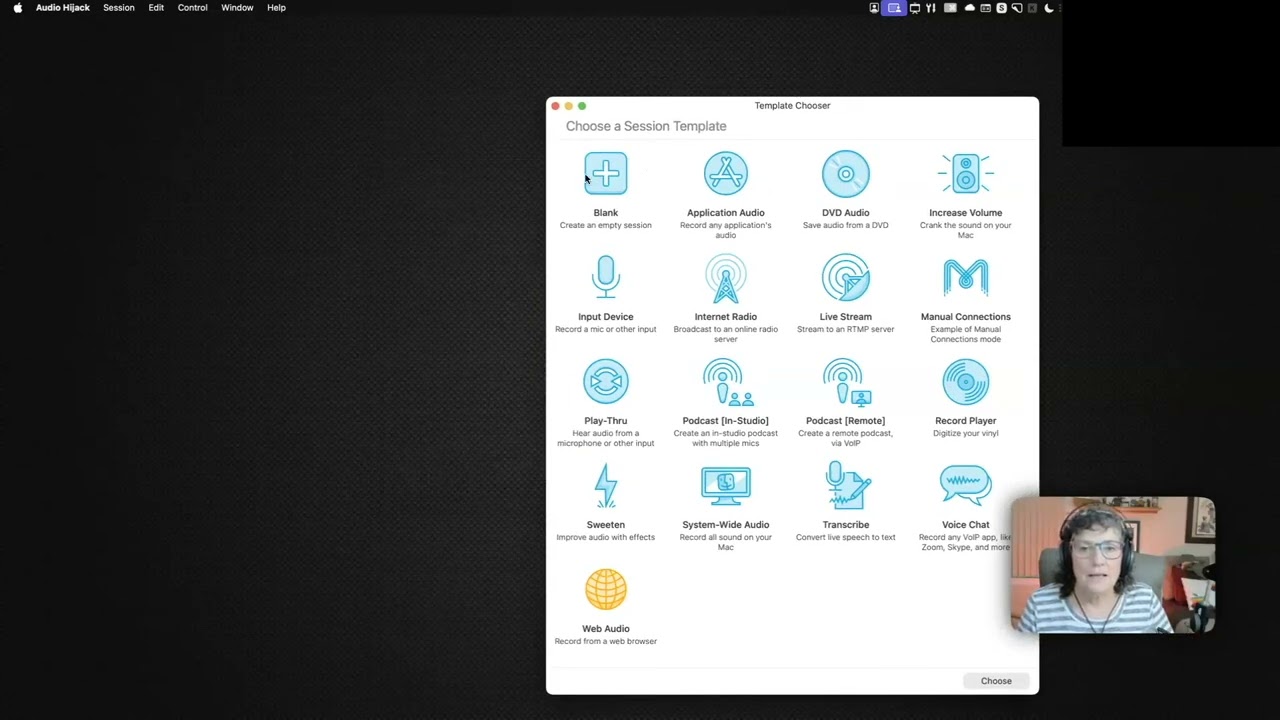
Task: Select the Podcast [In-Studio] template icon
Action: pyautogui.click(x=726, y=382)
